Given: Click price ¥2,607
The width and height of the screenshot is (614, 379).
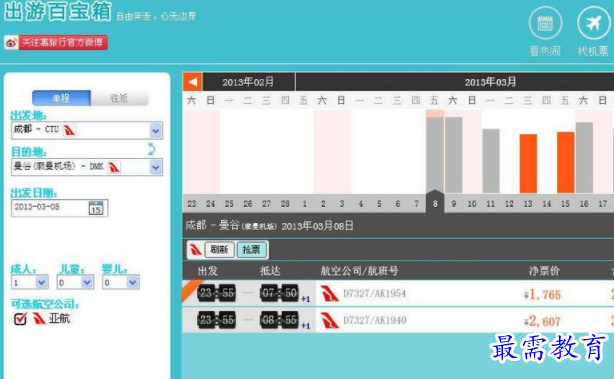Looking at the screenshot, I should point(542,321).
